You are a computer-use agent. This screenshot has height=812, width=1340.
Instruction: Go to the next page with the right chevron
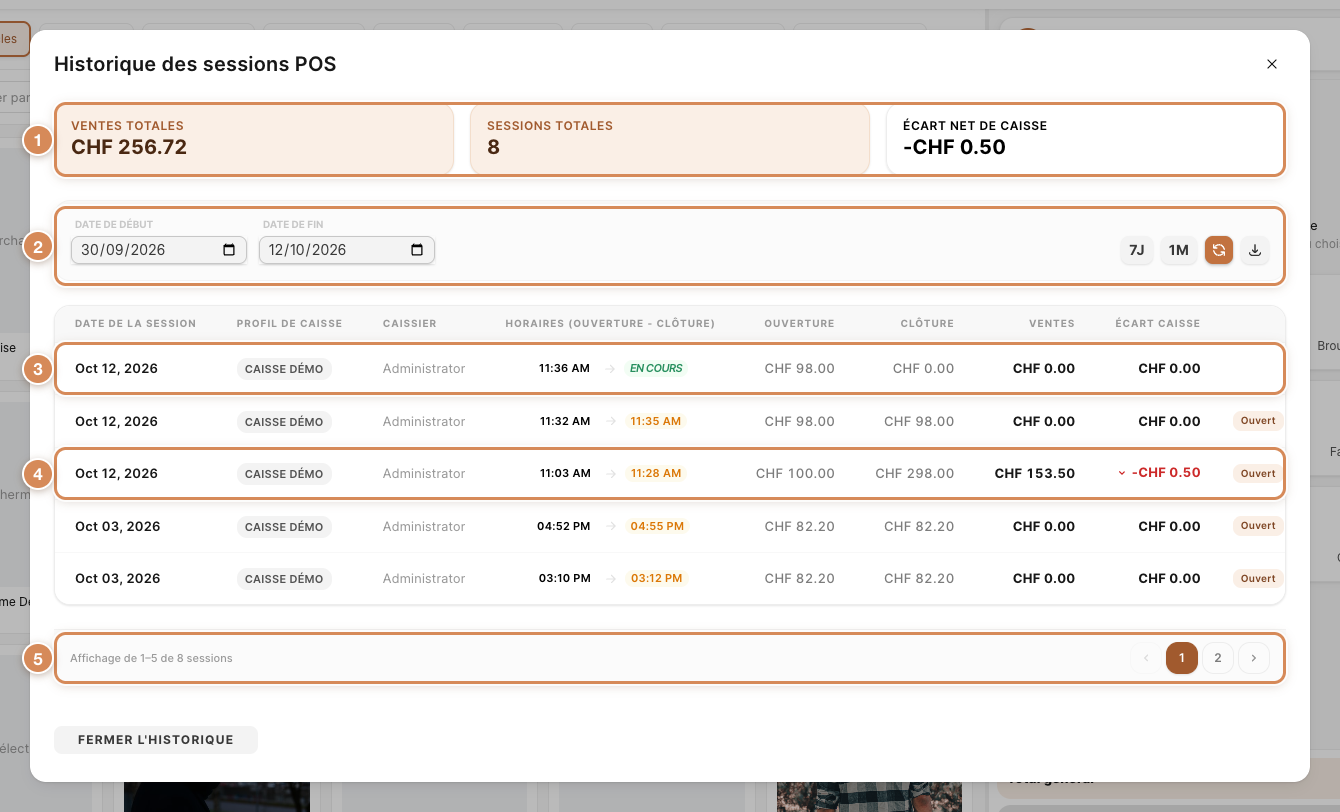(x=1254, y=658)
